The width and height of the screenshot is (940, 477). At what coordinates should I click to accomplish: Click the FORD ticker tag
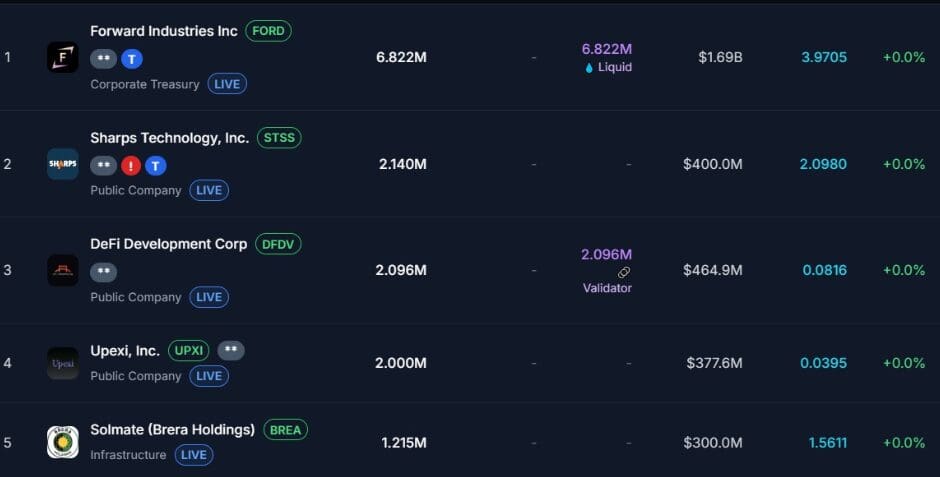[268, 31]
